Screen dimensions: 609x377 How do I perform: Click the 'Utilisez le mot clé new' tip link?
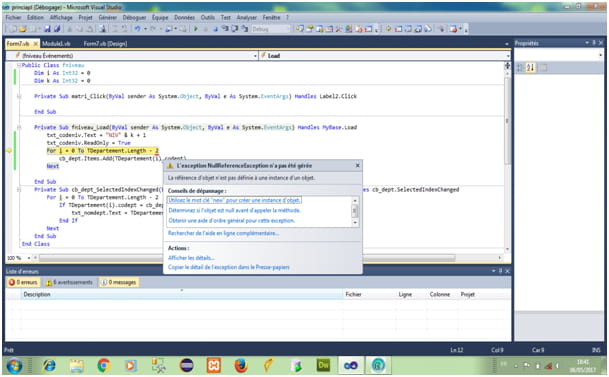tap(234, 200)
